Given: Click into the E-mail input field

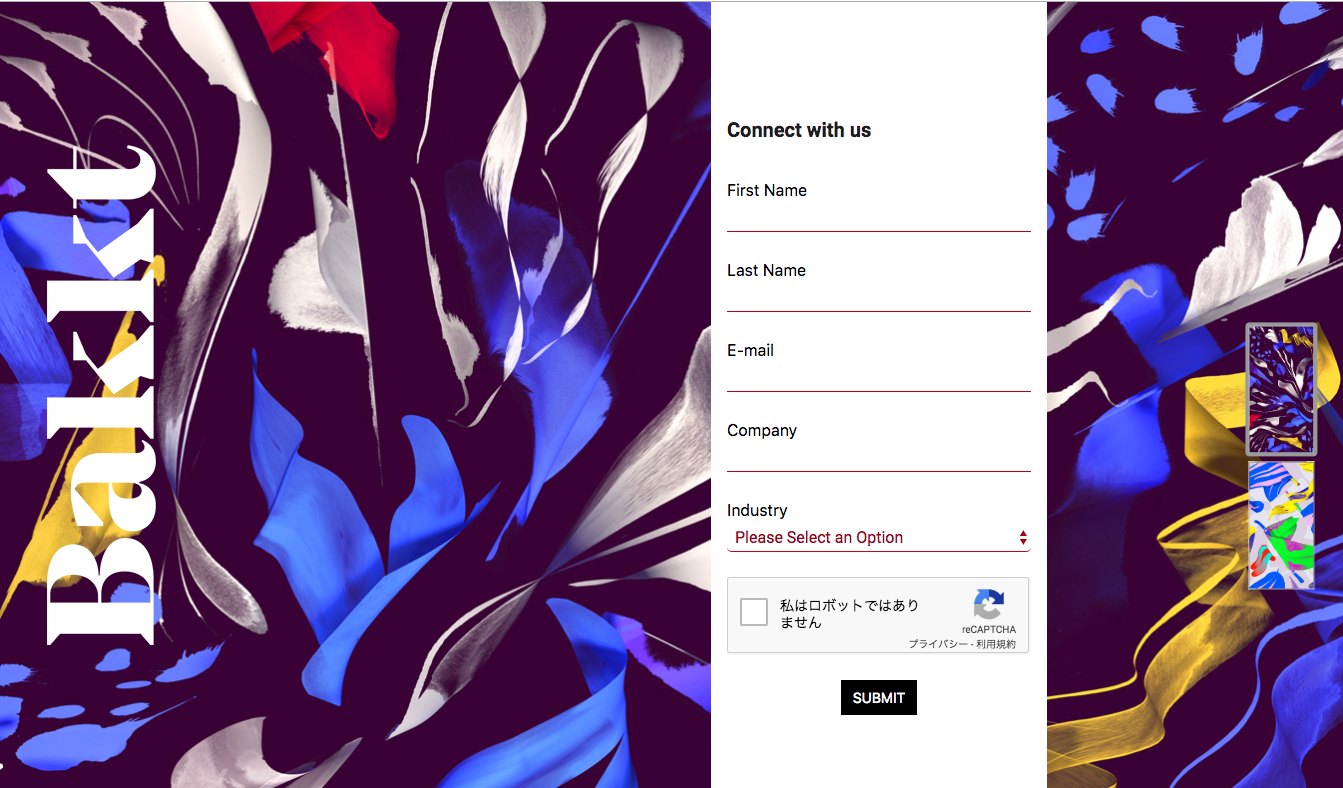Looking at the screenshot, I should click(878, 378).
